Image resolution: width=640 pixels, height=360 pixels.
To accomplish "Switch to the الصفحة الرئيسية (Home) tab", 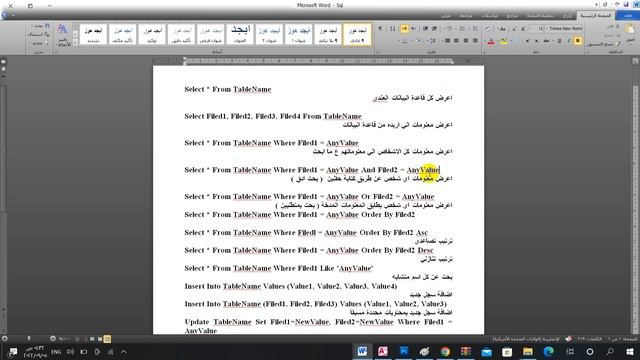I will coord(596,15).
